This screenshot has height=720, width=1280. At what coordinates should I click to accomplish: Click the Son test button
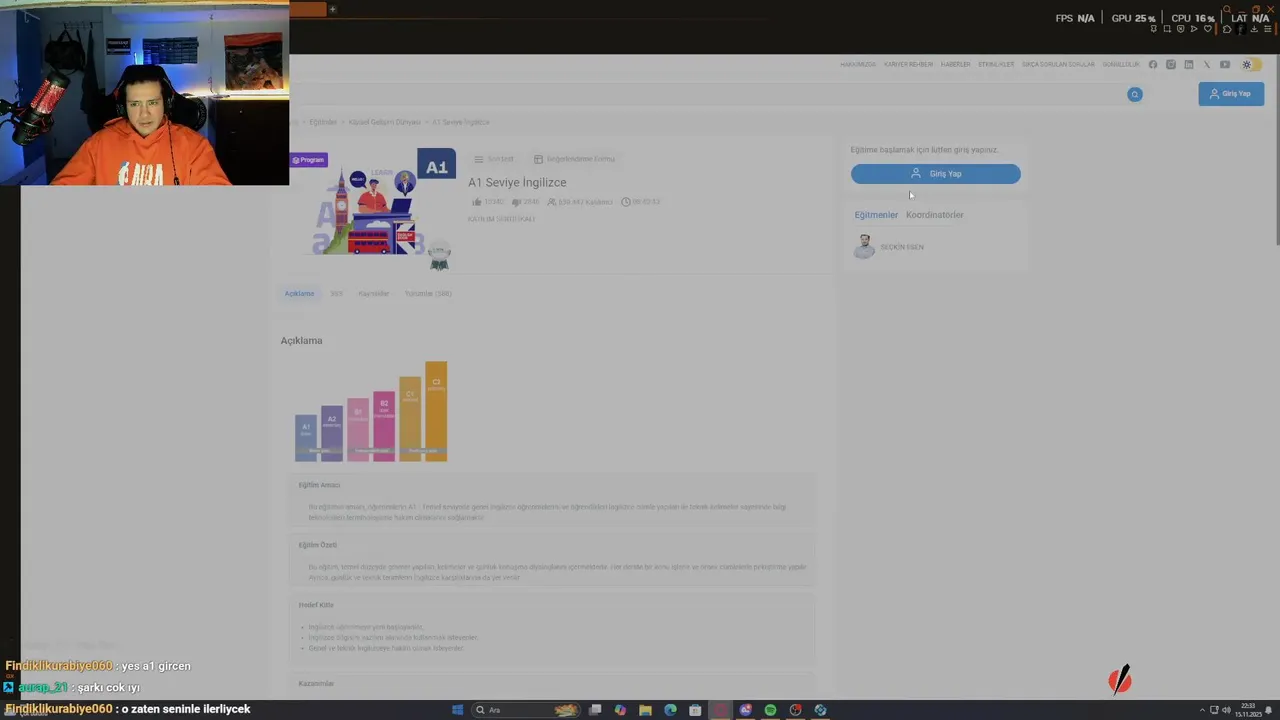(494, 159)
